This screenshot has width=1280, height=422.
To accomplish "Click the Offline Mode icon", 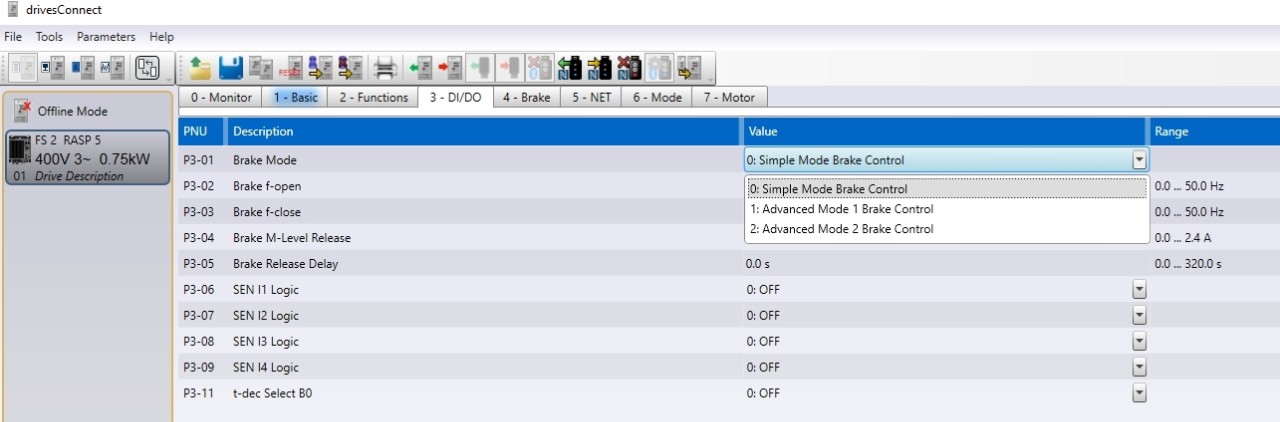I will [24, 110].
